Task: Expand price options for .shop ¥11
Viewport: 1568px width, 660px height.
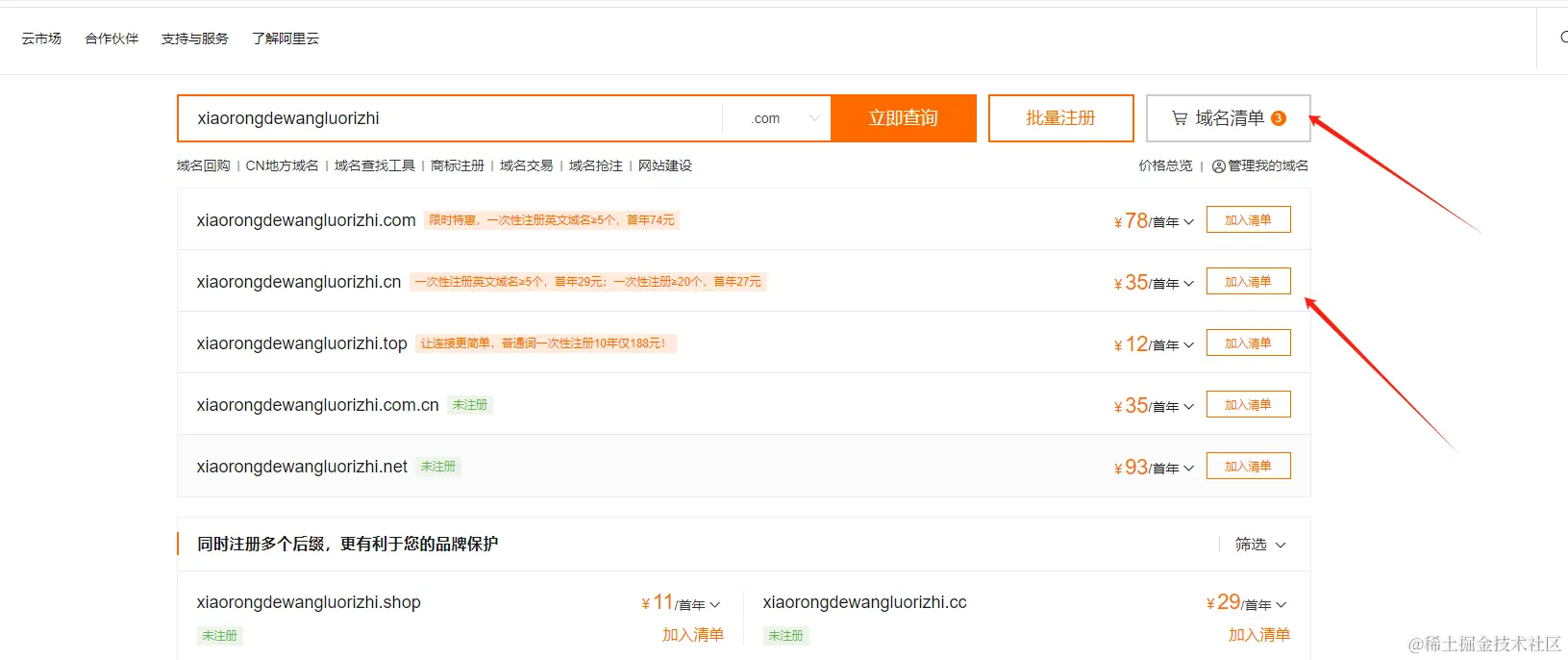Action: pos(715,605)
